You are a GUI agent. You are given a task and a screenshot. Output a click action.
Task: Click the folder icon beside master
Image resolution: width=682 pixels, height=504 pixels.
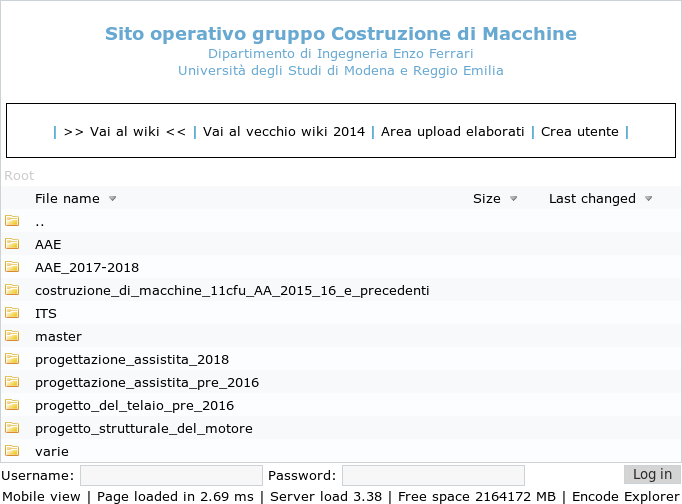12,336
